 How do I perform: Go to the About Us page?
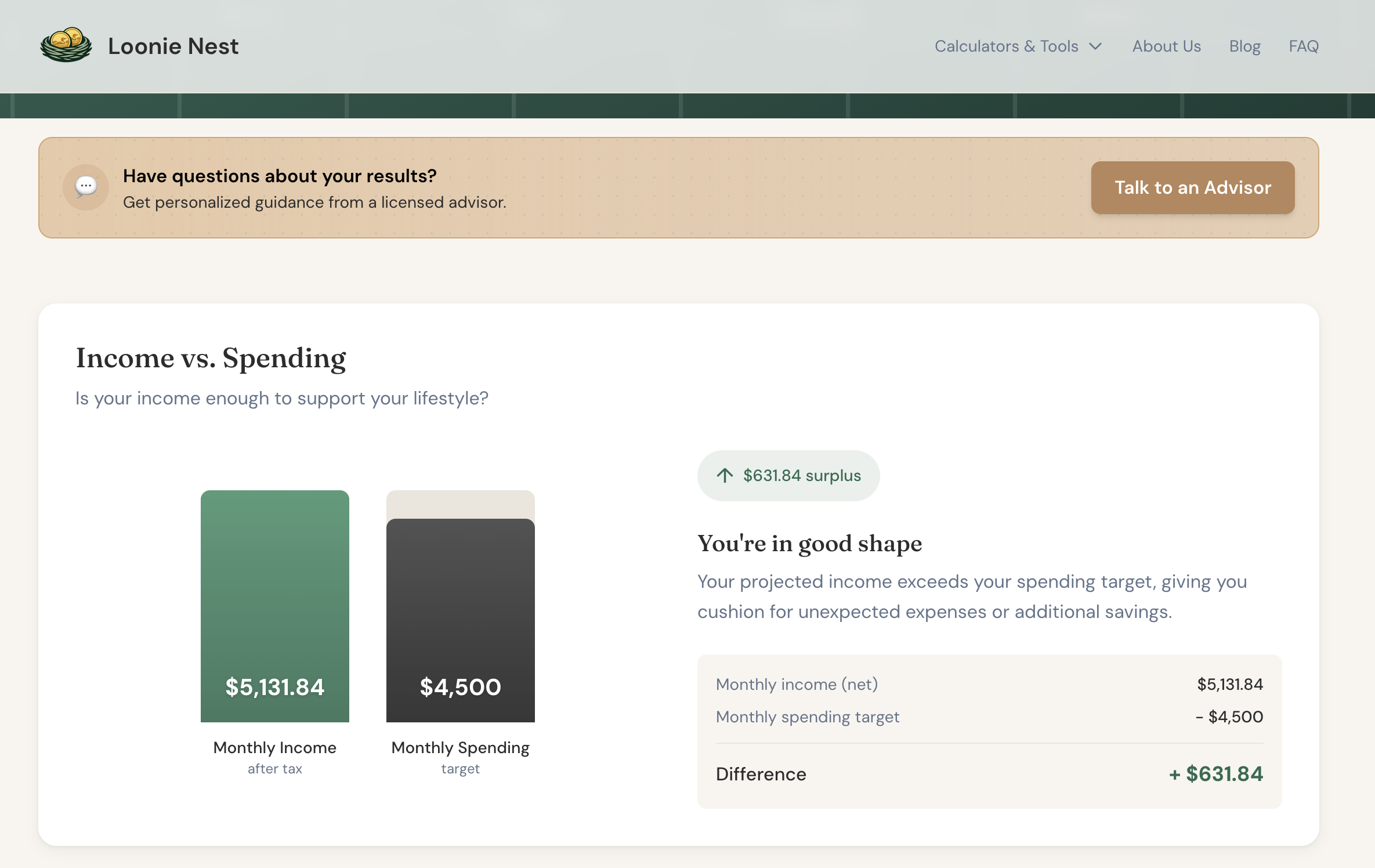1166,46
